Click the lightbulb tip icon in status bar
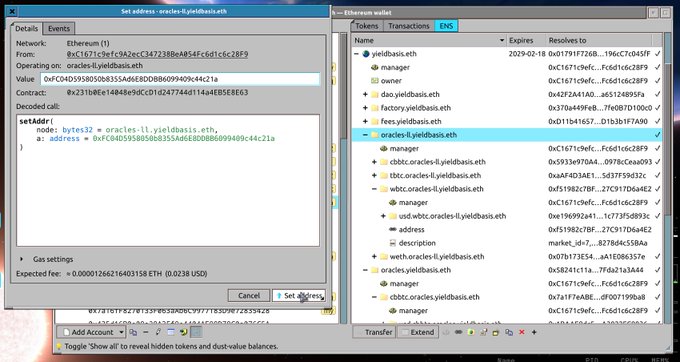Viewport: 680px width, 362px height. [59, 346]
